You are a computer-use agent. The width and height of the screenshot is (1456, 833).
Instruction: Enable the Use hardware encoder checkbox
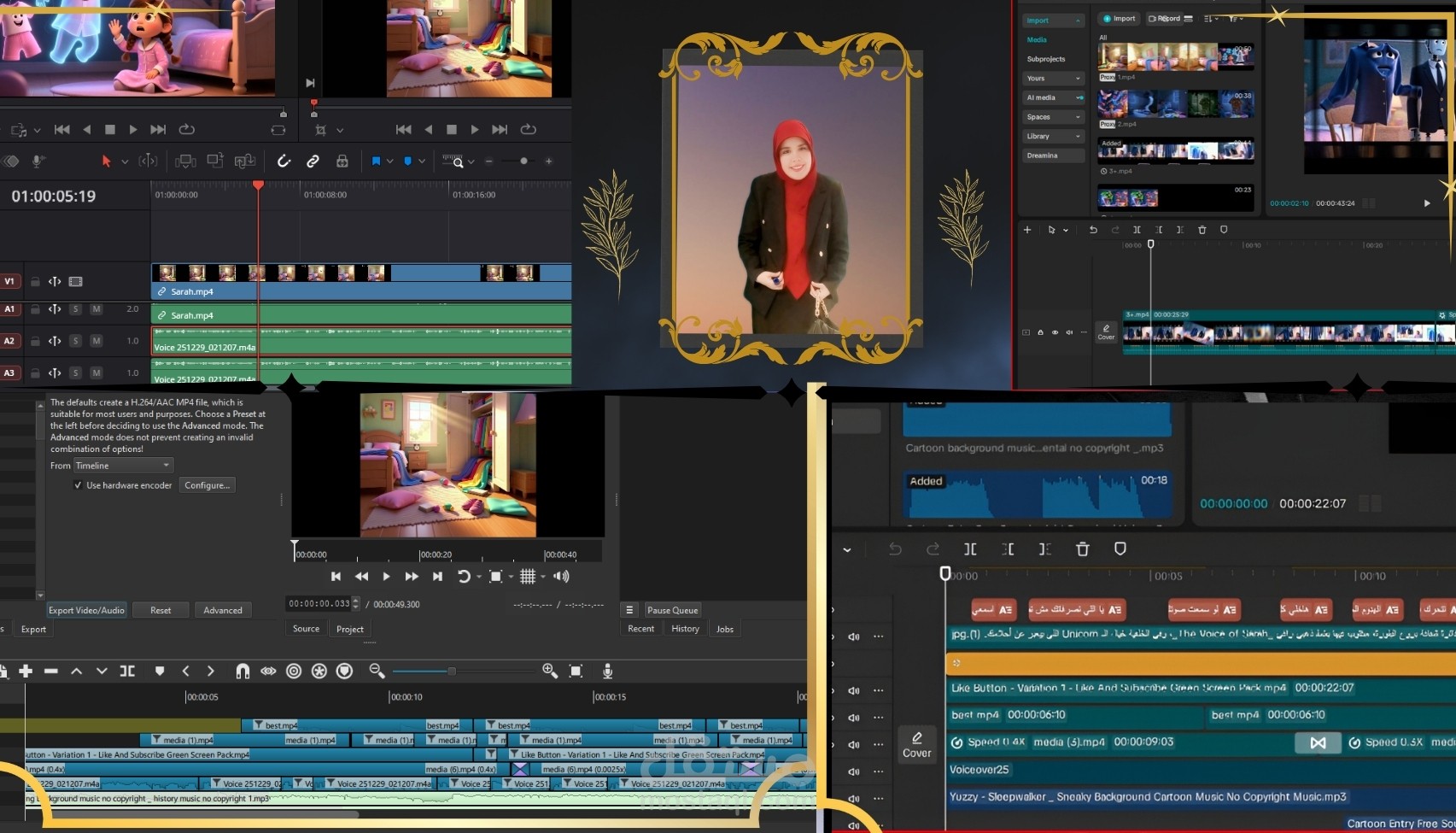click(78, 484)
